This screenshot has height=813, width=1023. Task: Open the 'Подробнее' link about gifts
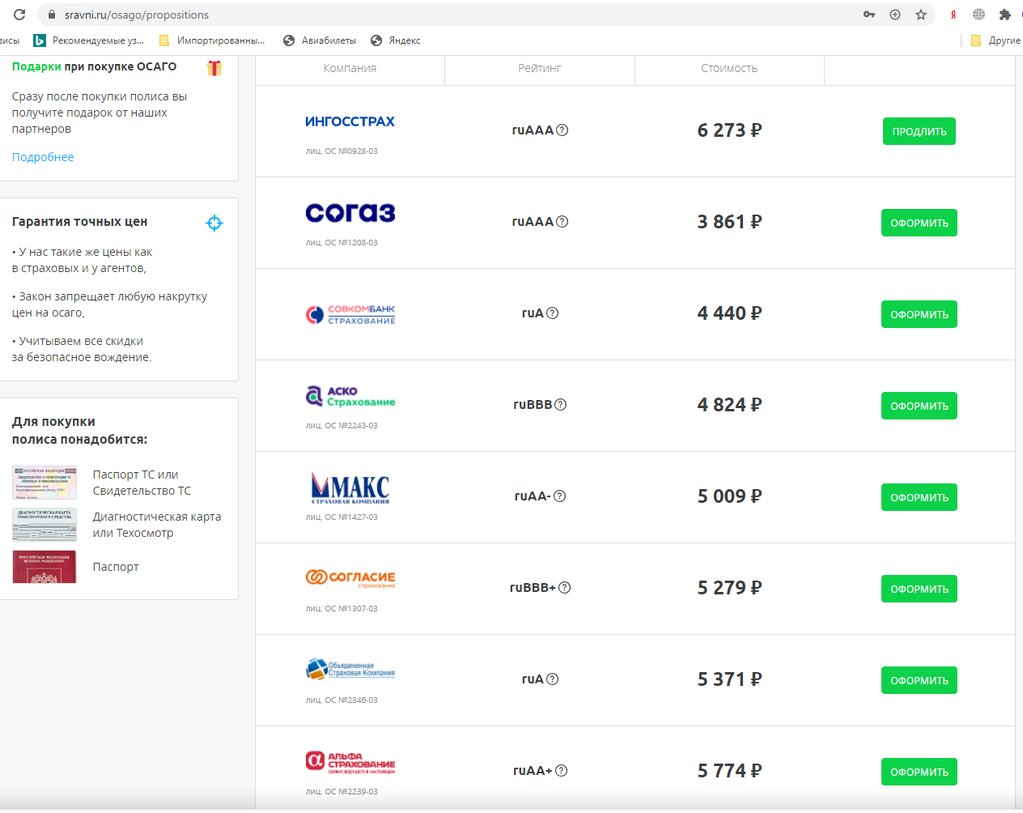43,157
